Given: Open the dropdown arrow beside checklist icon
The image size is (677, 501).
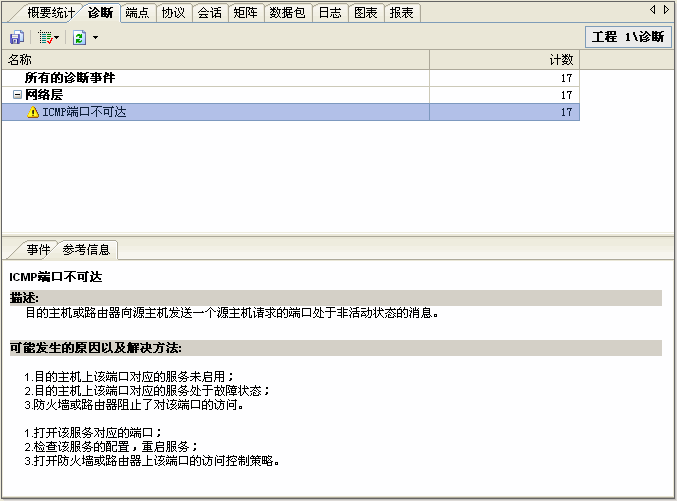Looking at the screenshot, I should coord(57,38).
